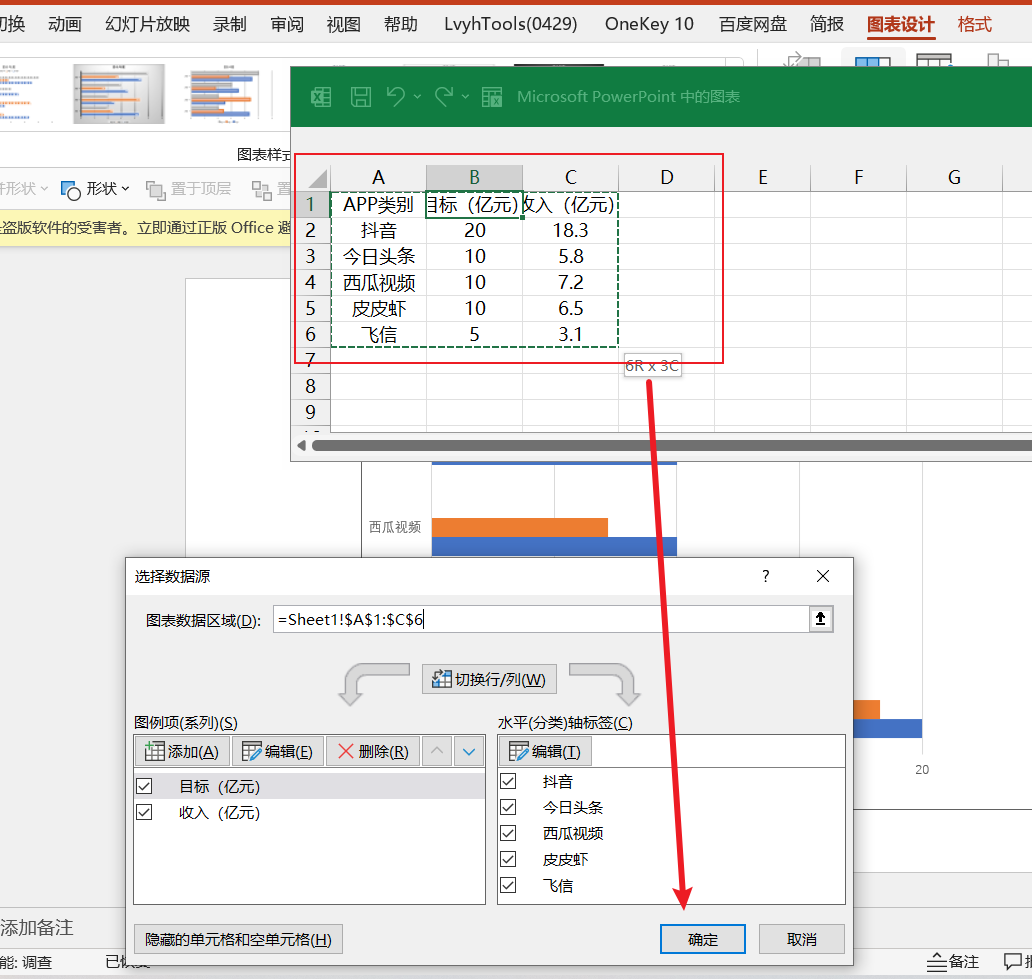
Task: Open the 幻灯片放映 ribbon tab
Action: (x=147, y=24)
